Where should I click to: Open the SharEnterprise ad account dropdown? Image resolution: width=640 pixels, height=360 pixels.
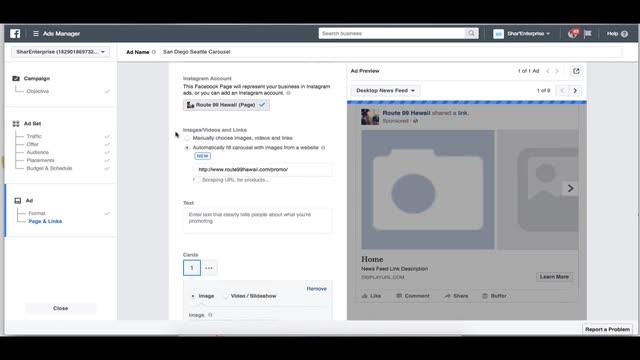tap(60, 52)
